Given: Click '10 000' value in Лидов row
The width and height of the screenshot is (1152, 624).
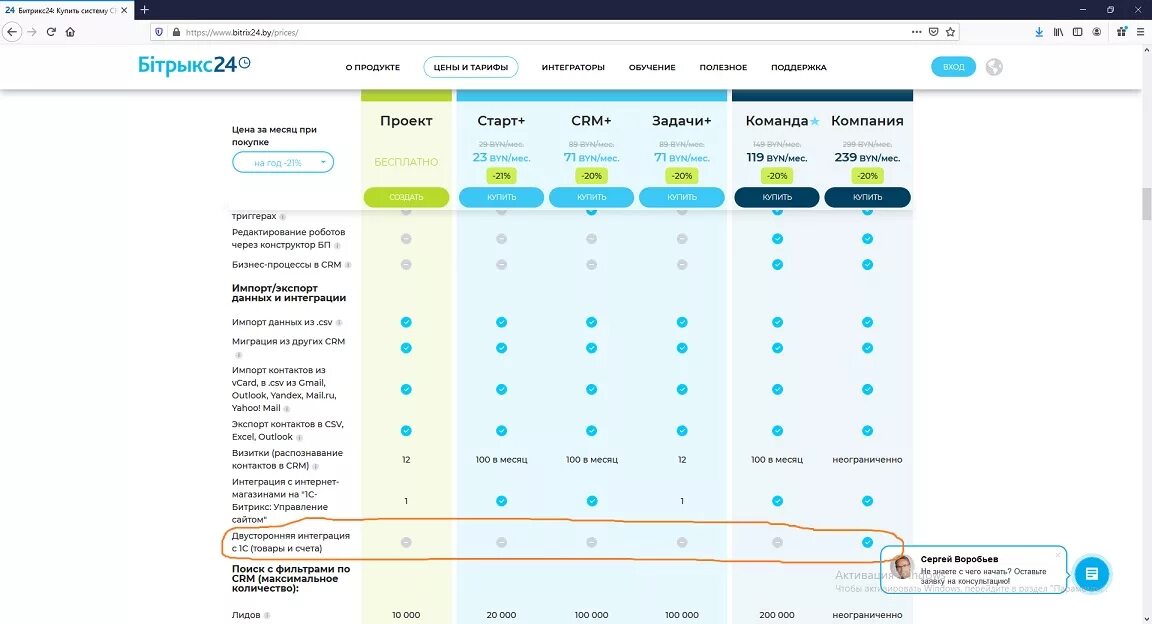Looking at the screenshot, I should [406, 615].
